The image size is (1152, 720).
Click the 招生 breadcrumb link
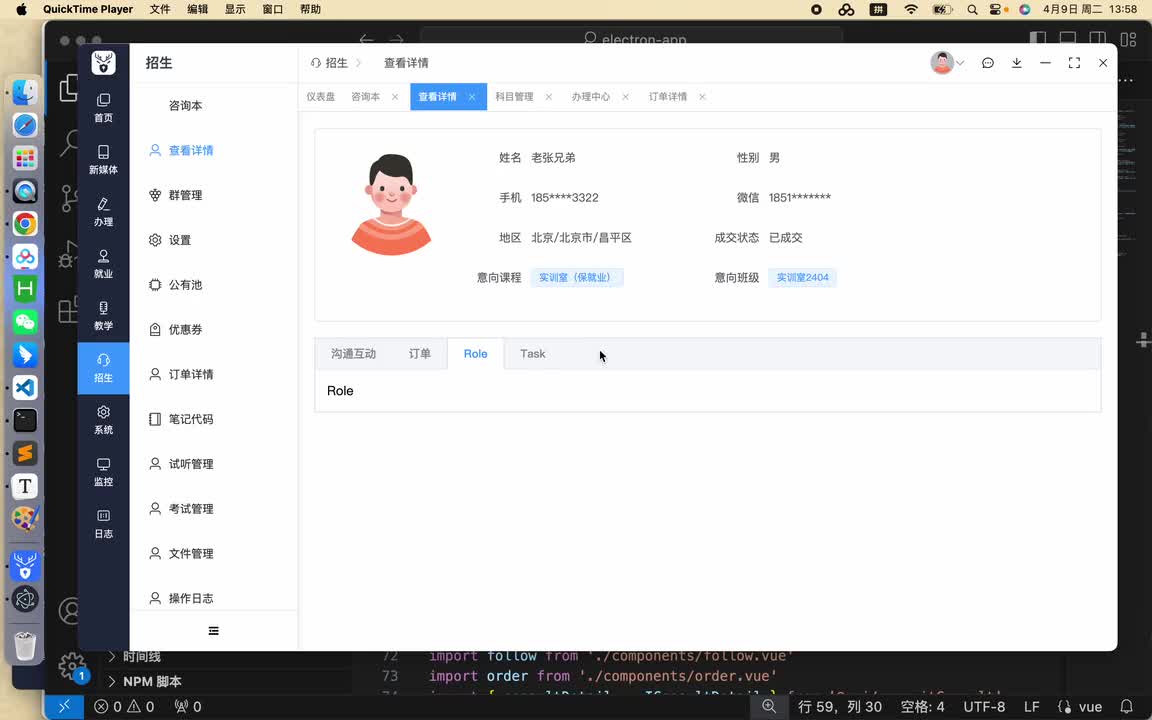pos(330,63)
